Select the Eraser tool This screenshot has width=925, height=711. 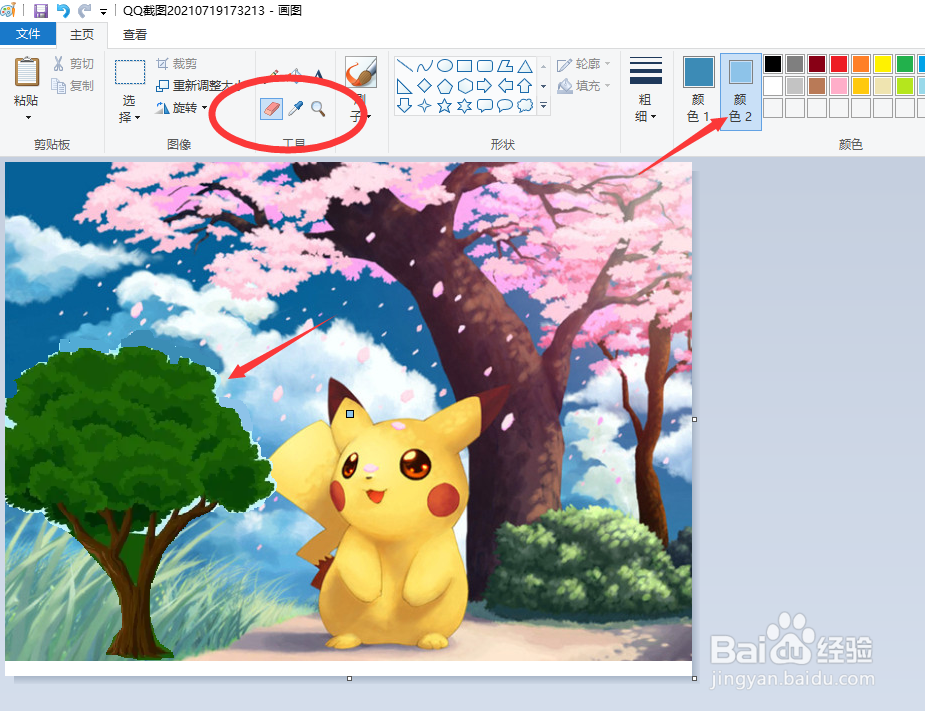(271, 108)
